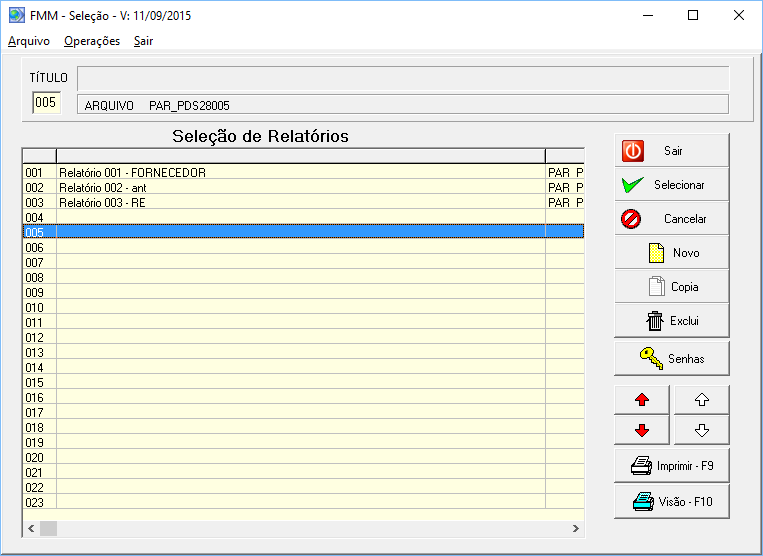Screen dimensions: 763x556
Task: Select row 010 in the list
Action: (x=303, y=307)
